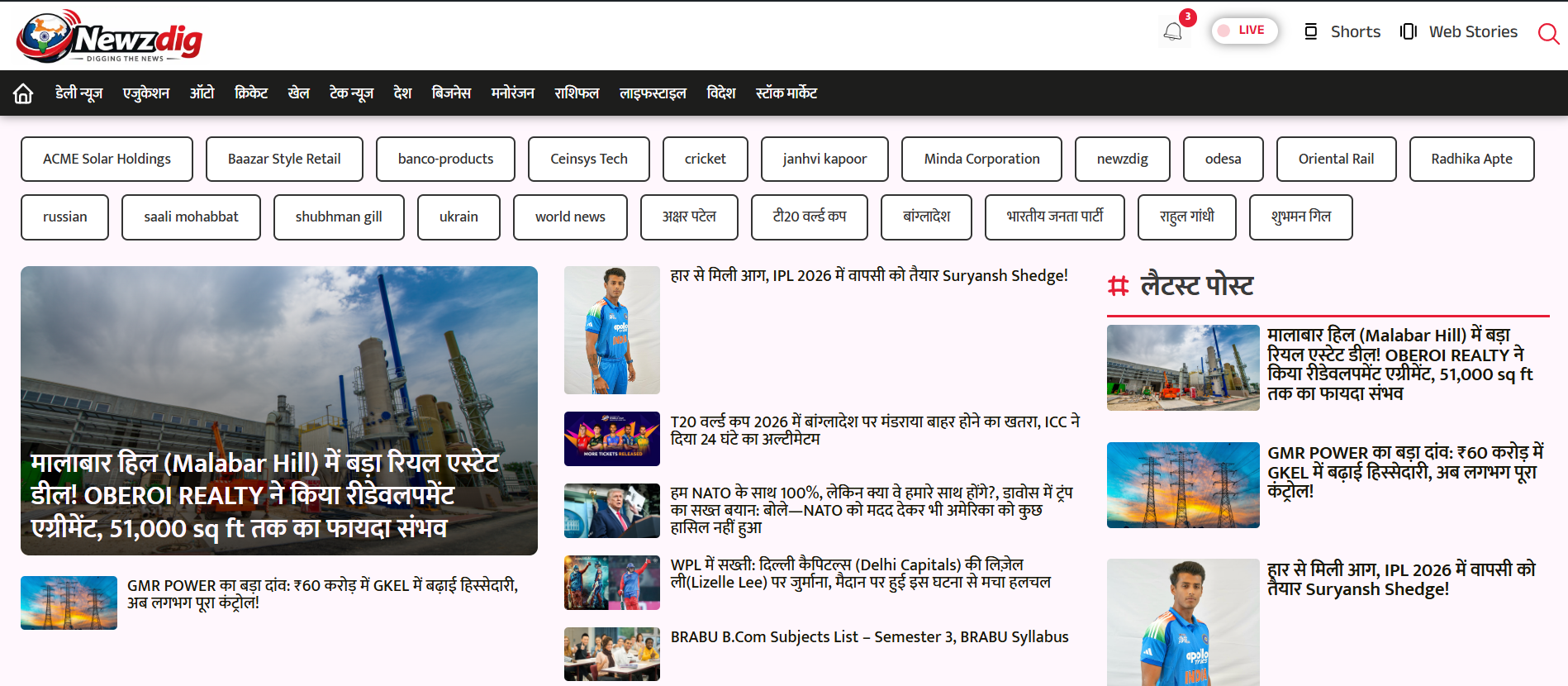Open the world news tag
The height and width of the screenshot is (686, 1568).
click(570, 217)
